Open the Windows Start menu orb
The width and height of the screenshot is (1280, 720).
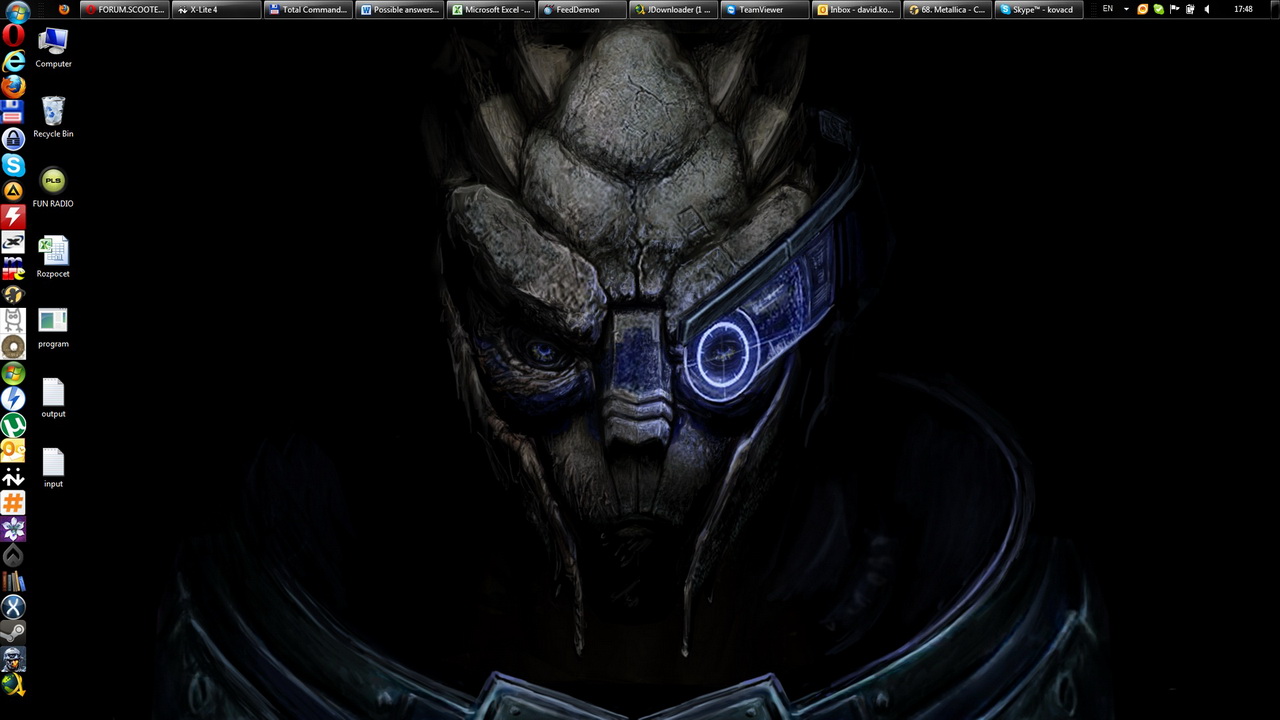tap(16, 12)
